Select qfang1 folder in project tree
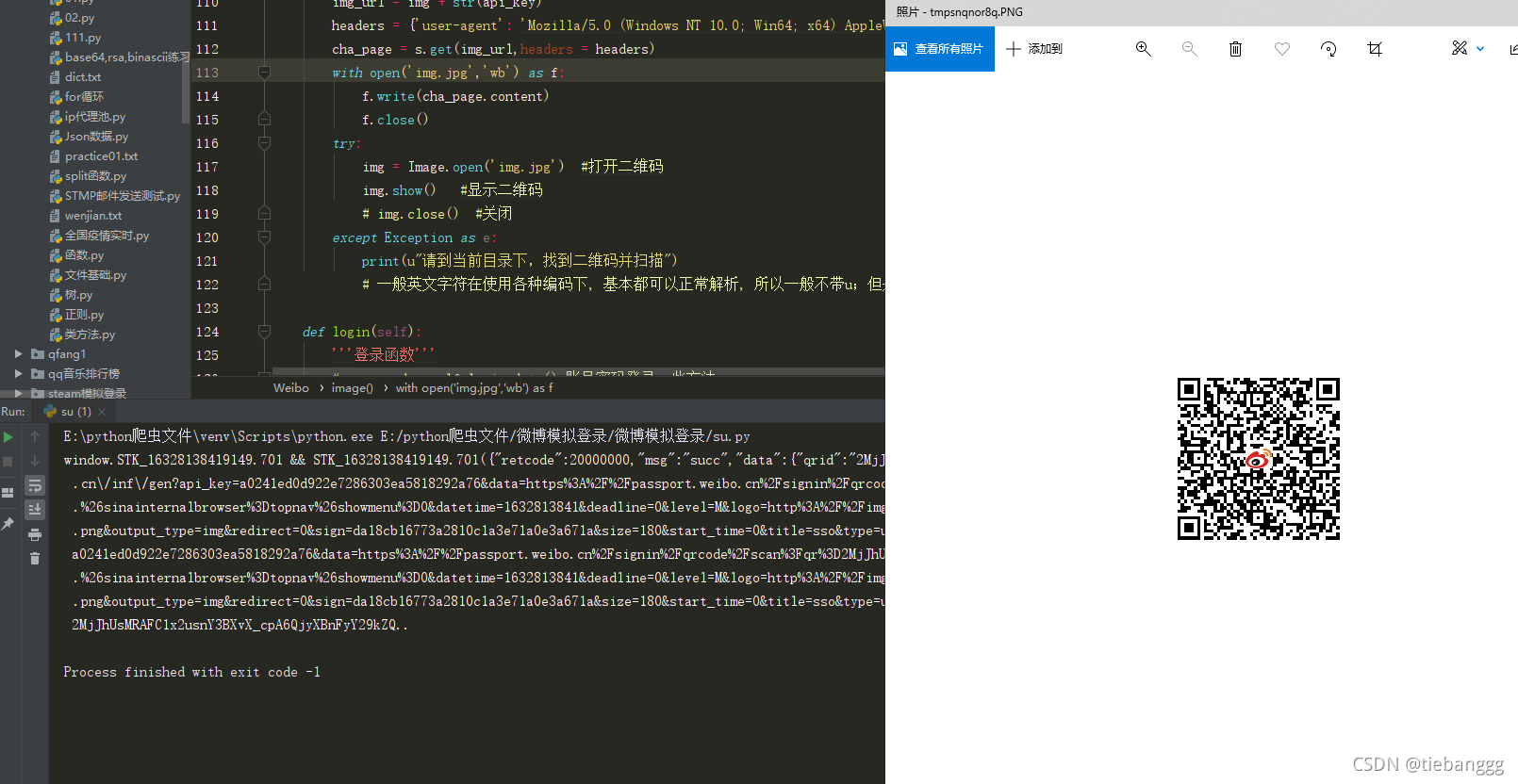Viewport: 1518px width, 784px height. 66,354
